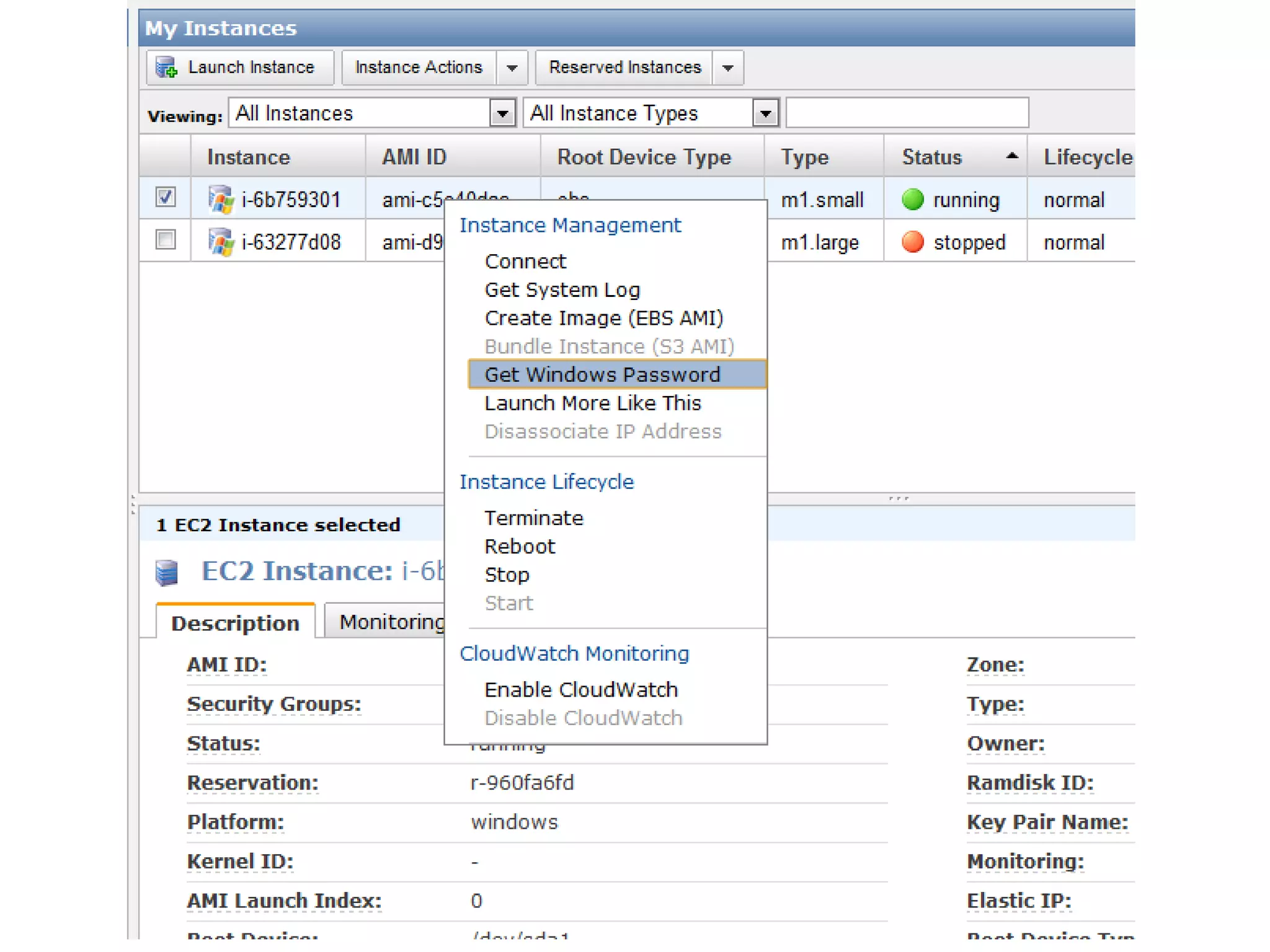Expand the All Instance Types dropdown

pyautogui.click(x=765, y=113)
